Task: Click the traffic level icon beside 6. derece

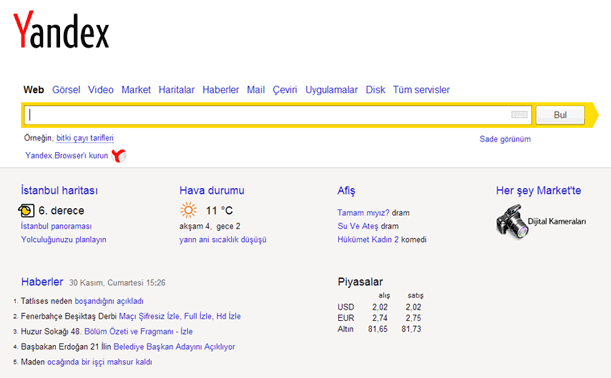Action: 26,210
